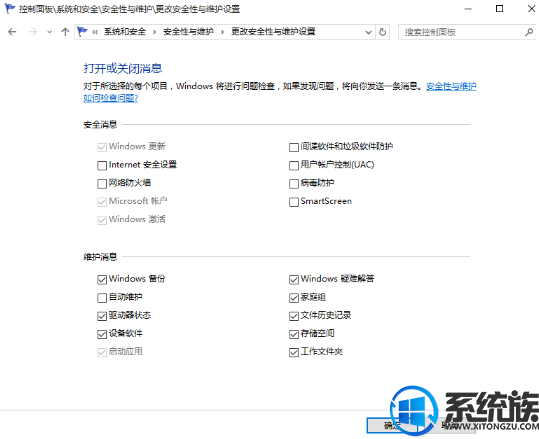Viewport: 539px width, 439px height.
Task: Click the greyed Windows 更新 checkbox
Action: (x=102, y=147)
